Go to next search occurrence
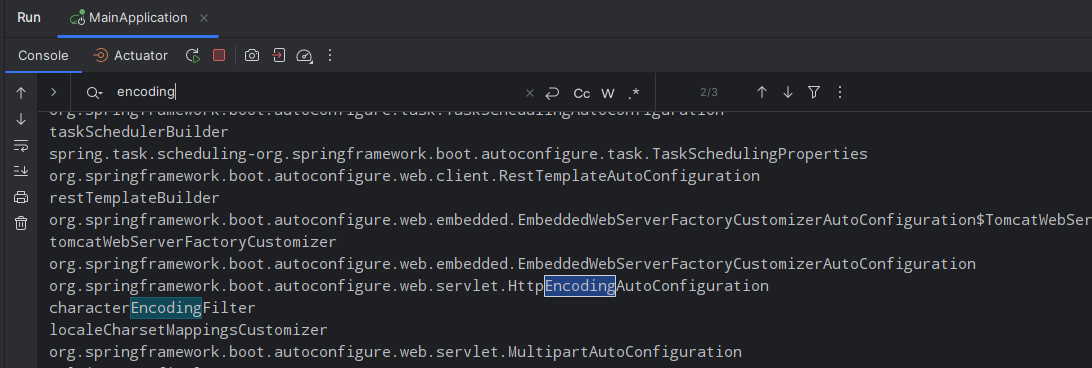Image resolution: width=1092 pixels, height=368 pixels. pyautogui.click(x=788, y=92)
